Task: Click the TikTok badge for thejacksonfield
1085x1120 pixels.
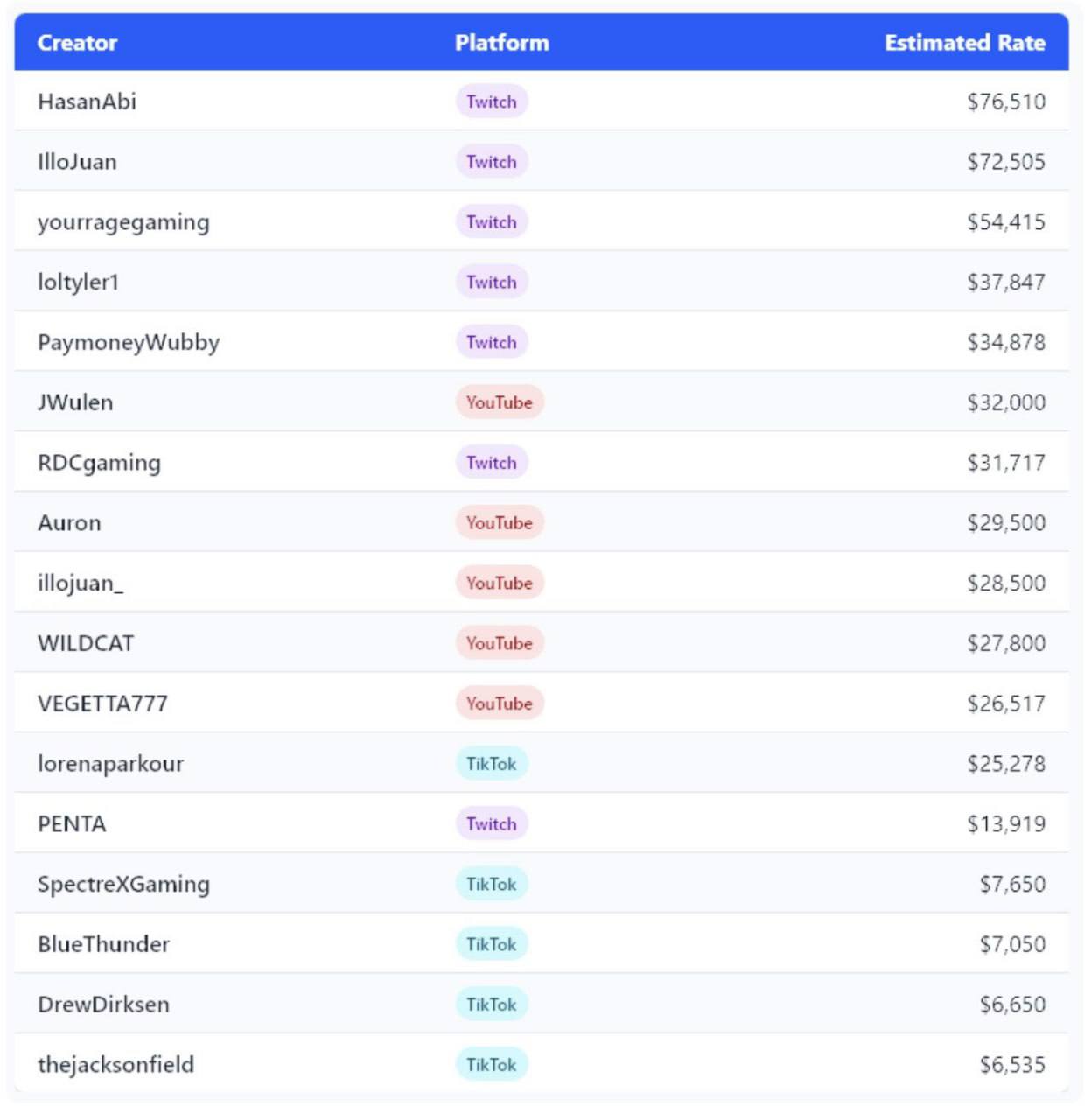Action: [x=491, y=1065]
